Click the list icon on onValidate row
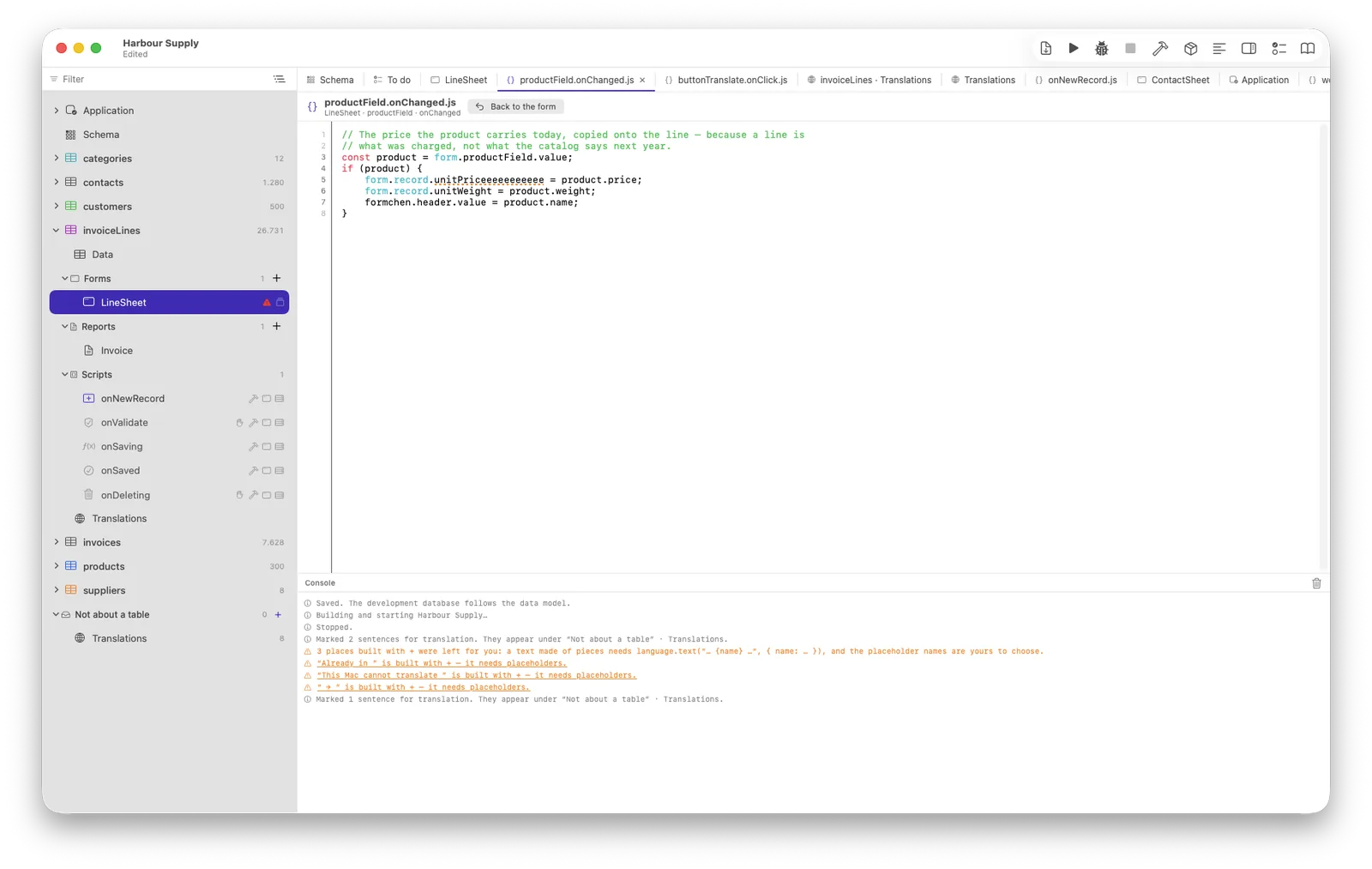The image size is (1372, 869). tap(280, 423)
